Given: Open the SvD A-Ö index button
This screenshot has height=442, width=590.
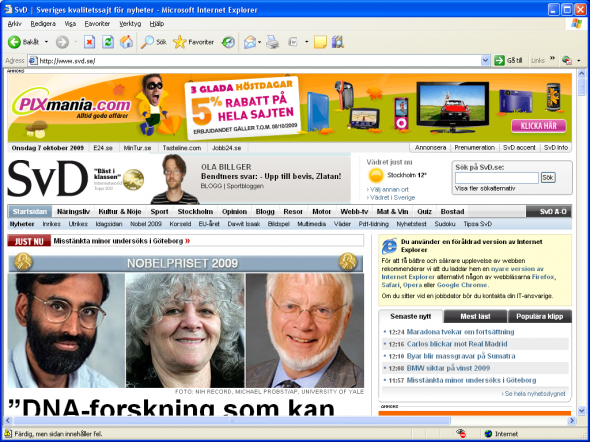Looking at the screenshot, I should (x=549, y=211).
